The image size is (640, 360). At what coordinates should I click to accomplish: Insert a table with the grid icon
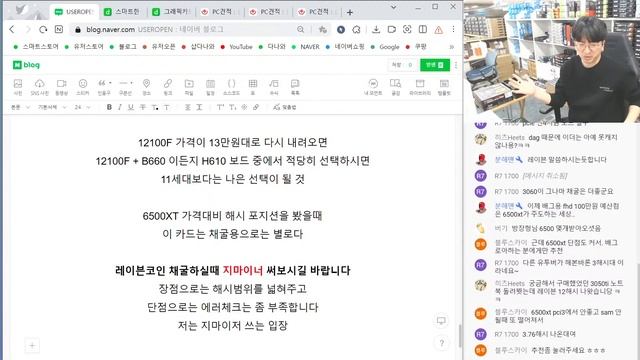click(253, 87)
